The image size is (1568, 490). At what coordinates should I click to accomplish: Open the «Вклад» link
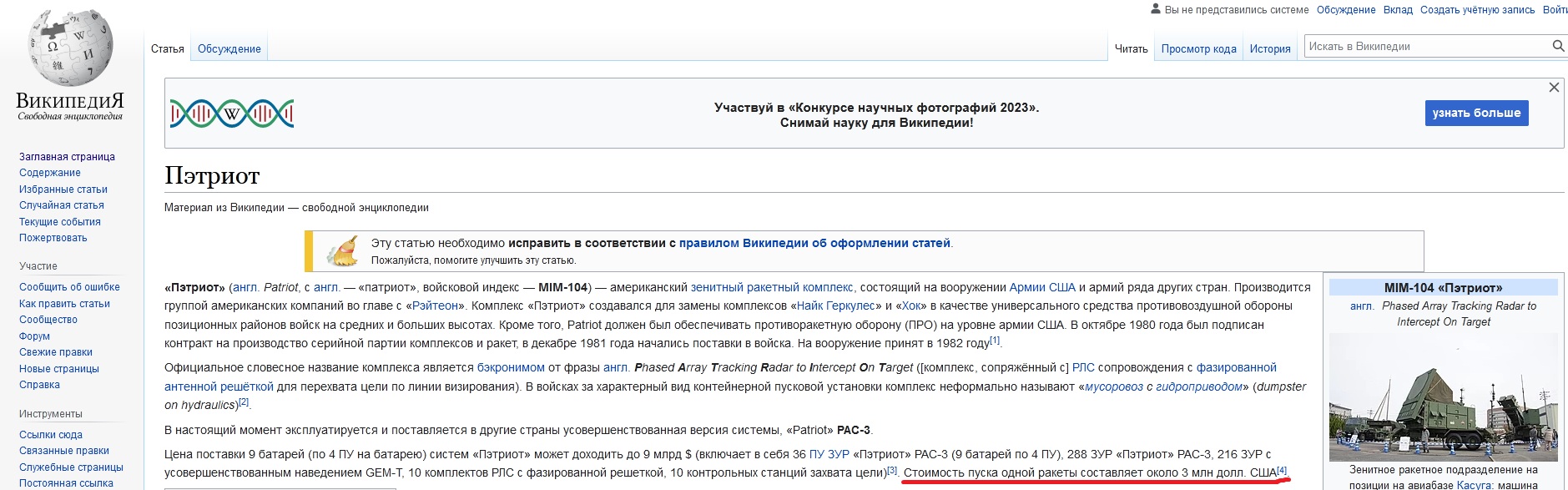point(1398,10)
